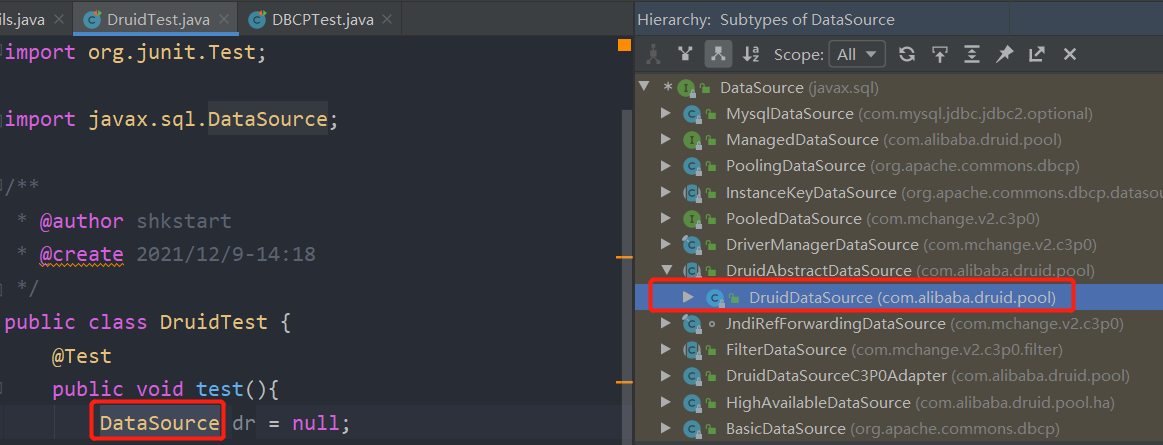Click 'DataSource' in the javax.sql import line
The width and height of the screenshot is (1163, 445).
[267, 119]
